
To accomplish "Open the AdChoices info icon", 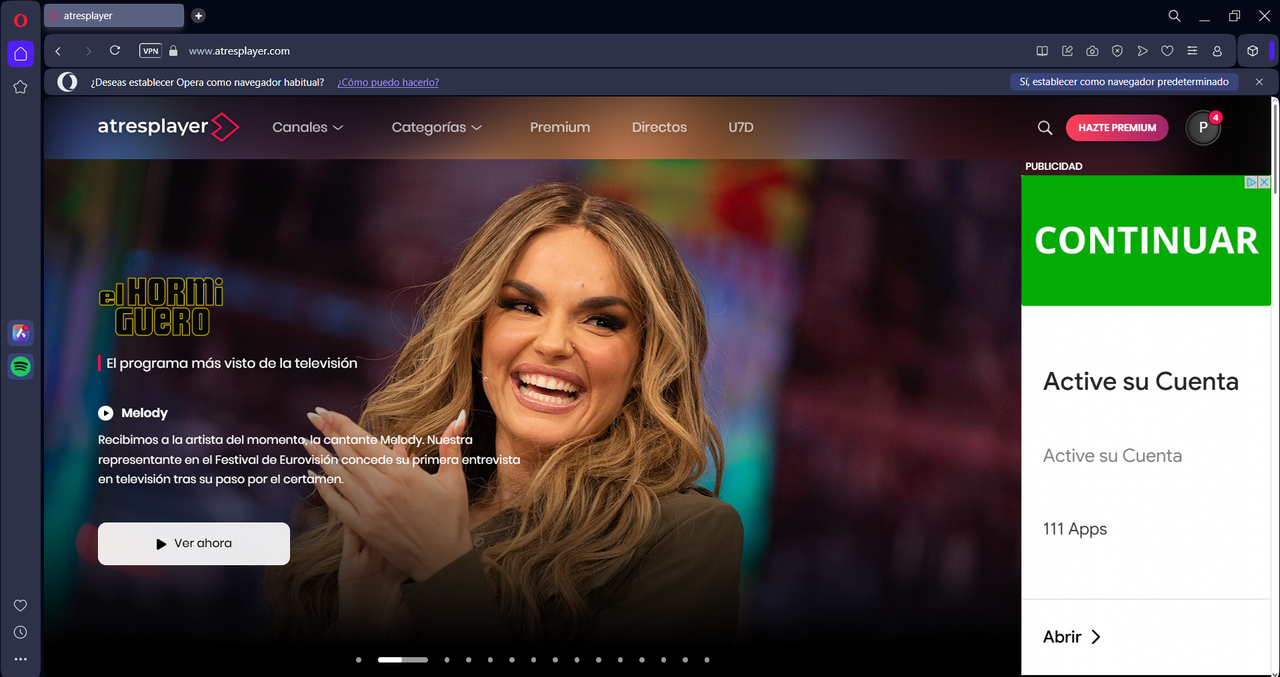I will coord(1251,182).
